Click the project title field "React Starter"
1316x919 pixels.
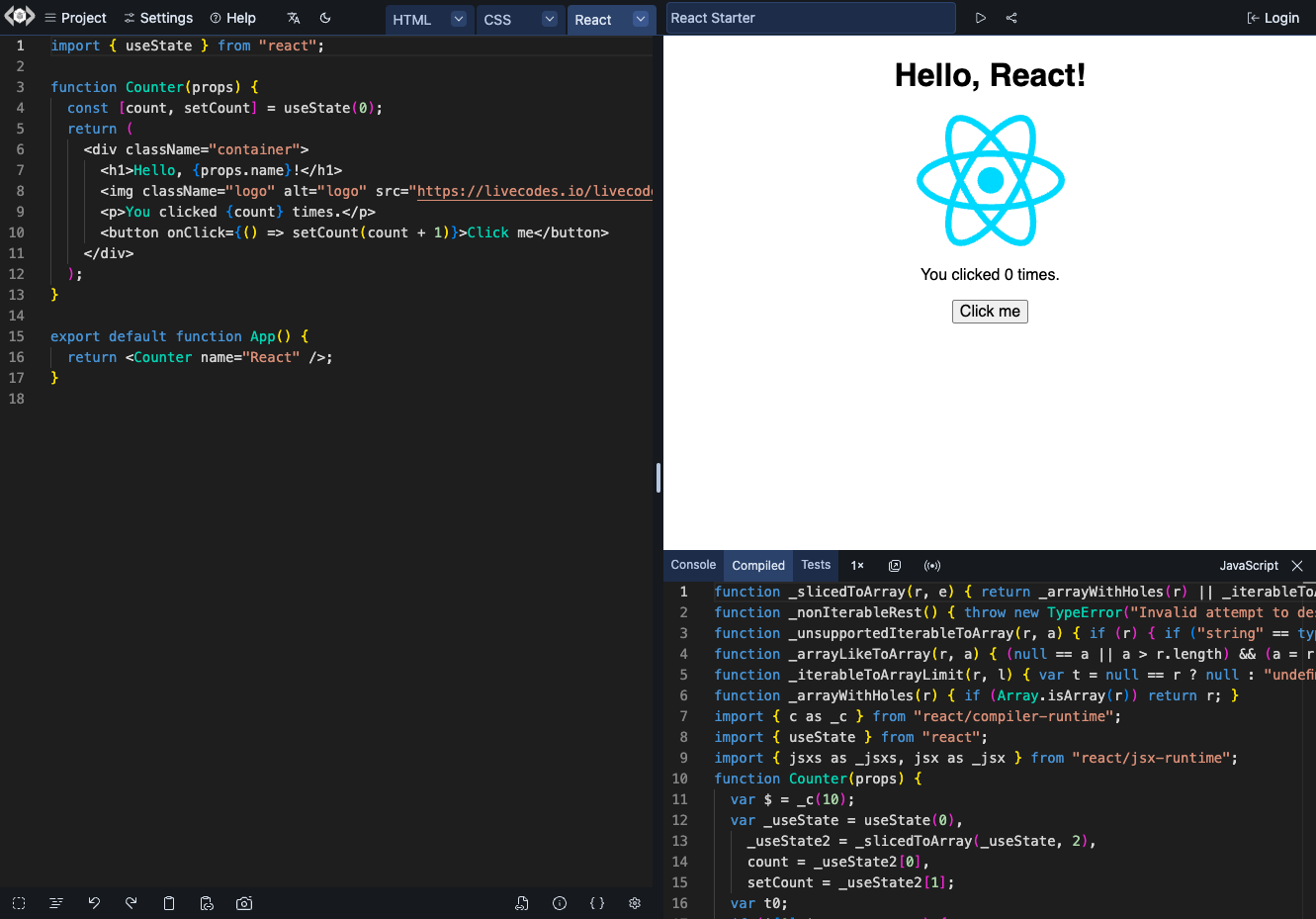tap(811, 18)
